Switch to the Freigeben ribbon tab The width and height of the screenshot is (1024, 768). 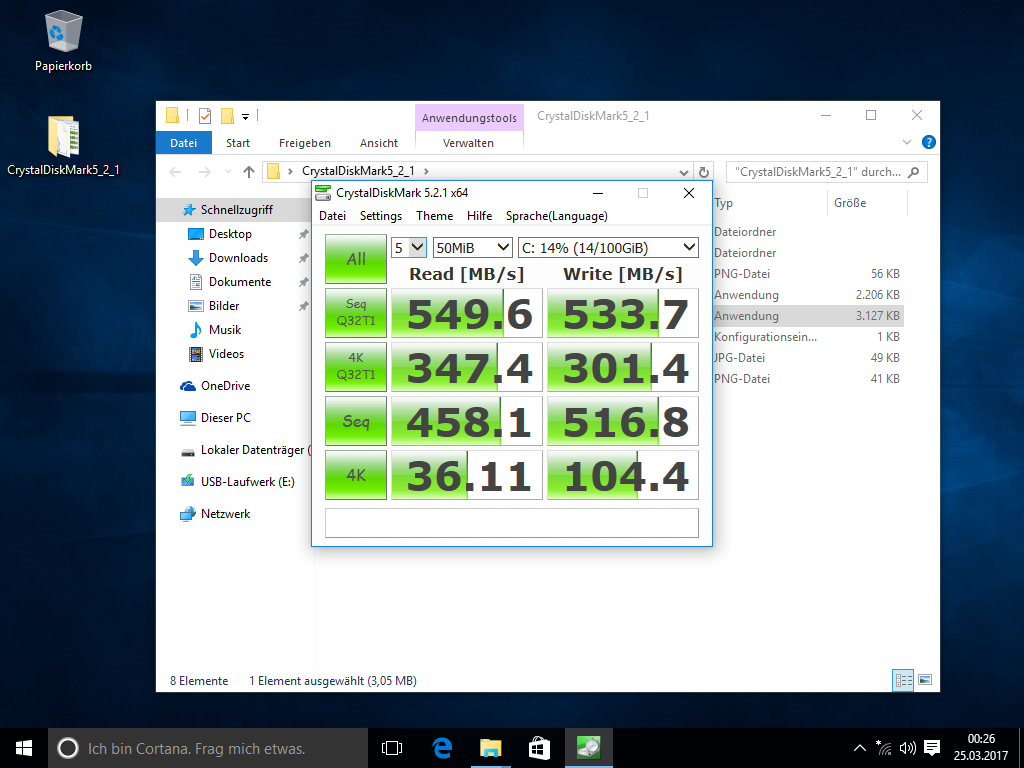pos(304,143)
